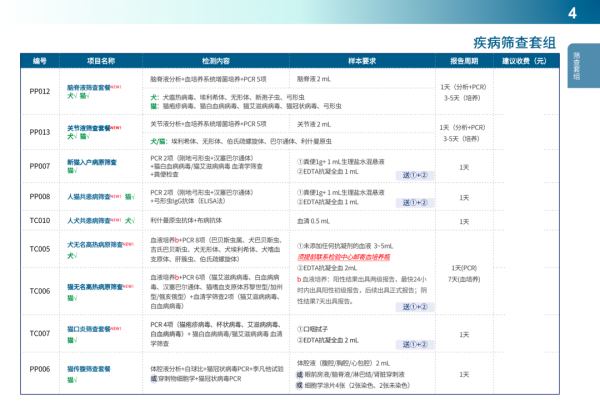
Task: Select the code cell "TC006"
Action: [x=40, y=291]
